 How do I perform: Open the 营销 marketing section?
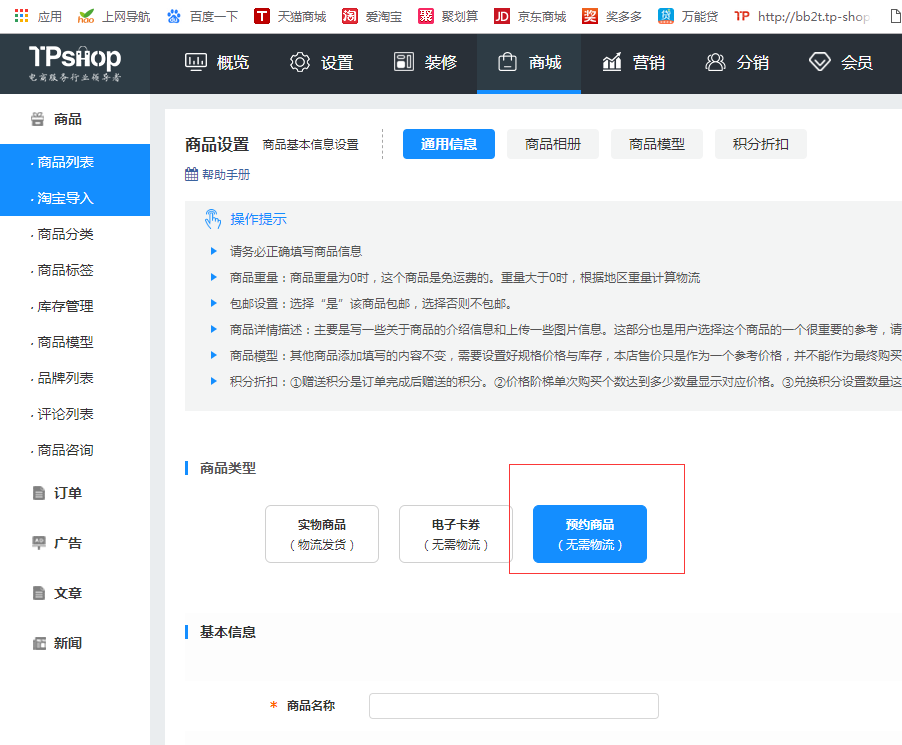click(x=633, y=62)
